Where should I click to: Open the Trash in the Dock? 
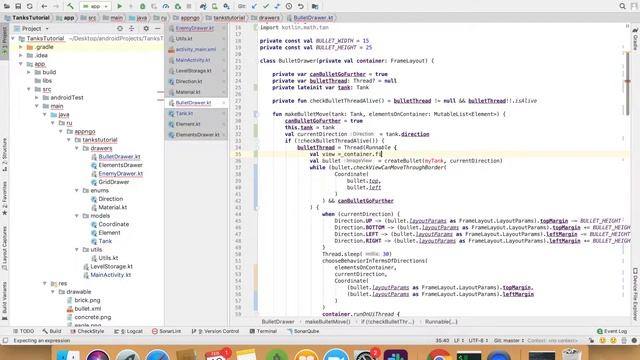pos(571,354)
